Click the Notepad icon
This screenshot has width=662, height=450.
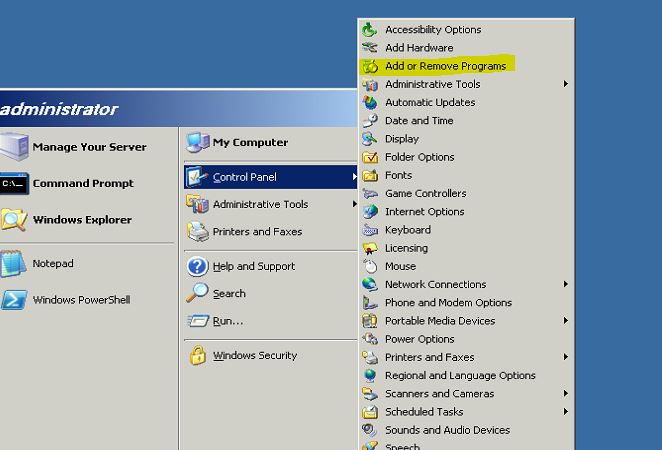(x=14, y=263)
